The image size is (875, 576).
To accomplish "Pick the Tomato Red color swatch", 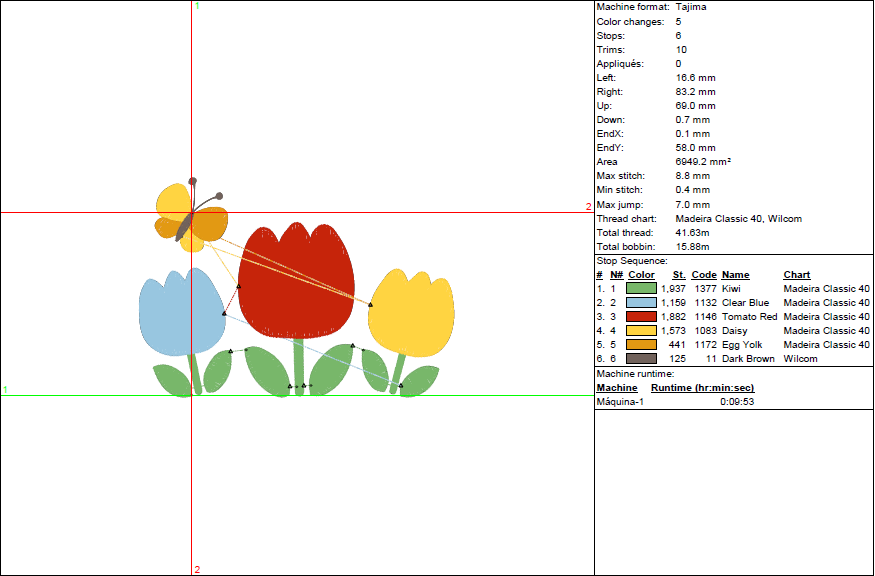I will pos(641,317).
